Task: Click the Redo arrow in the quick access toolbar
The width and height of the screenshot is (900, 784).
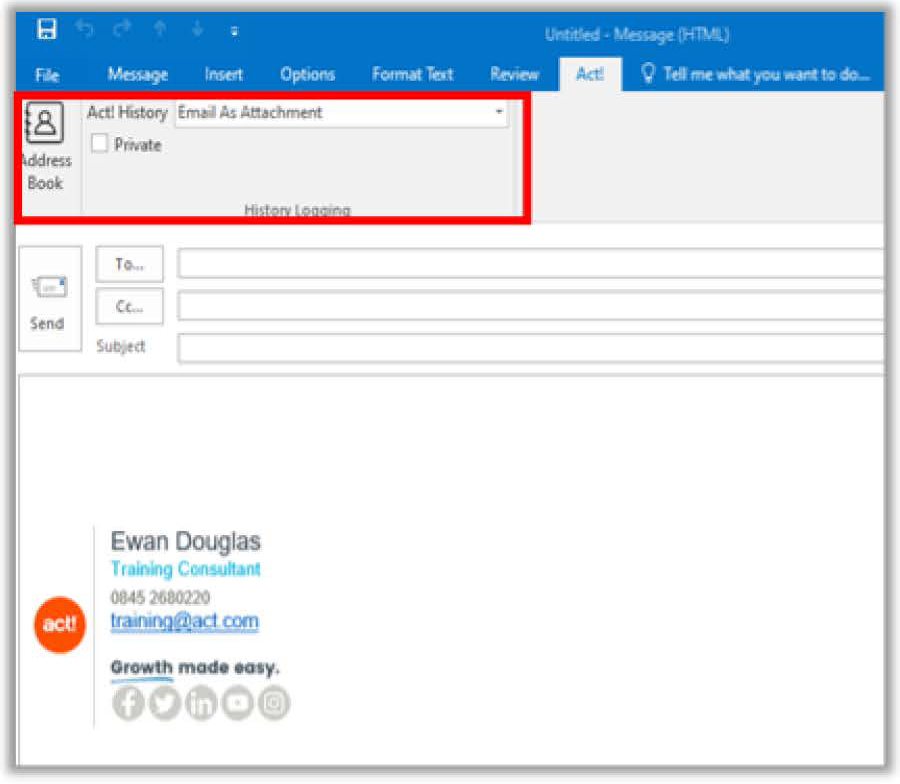Action: click(122, 28)
